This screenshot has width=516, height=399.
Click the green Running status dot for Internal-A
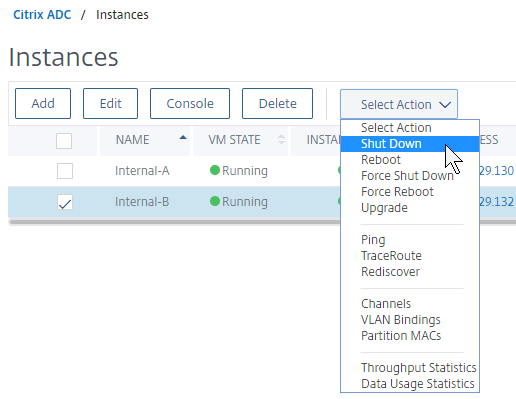point(215,170)
